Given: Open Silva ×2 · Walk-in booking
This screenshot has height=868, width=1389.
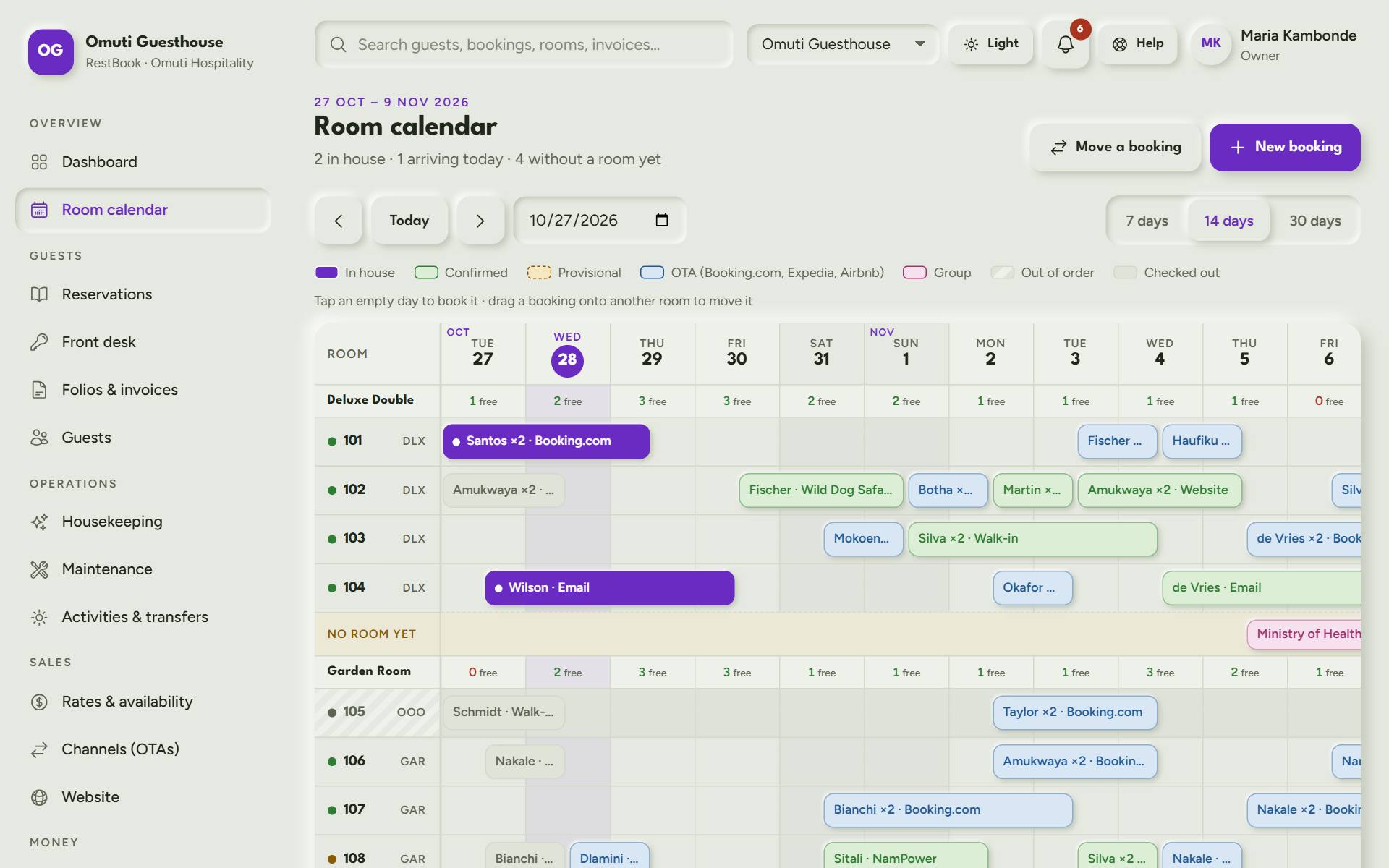Looking at the screenshot, I should [x=1032, y=539].
